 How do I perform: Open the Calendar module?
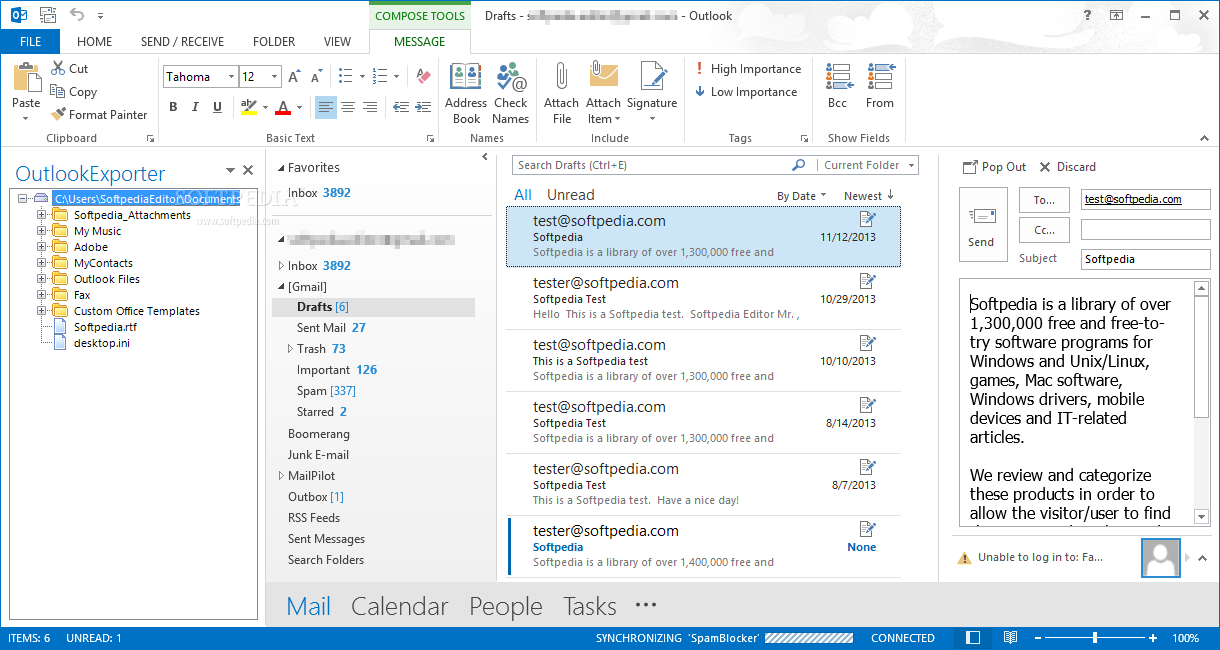(x=400, y=606)
